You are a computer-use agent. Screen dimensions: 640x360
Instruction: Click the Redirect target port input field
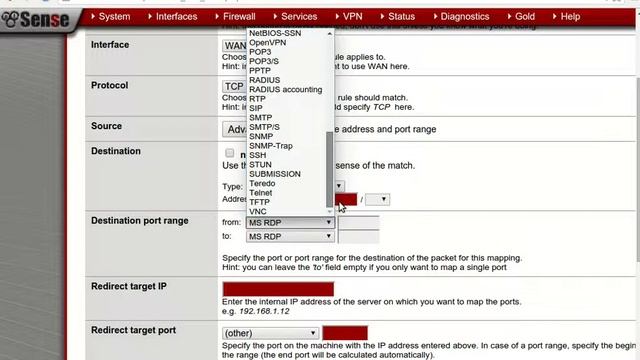pos(345,333)
